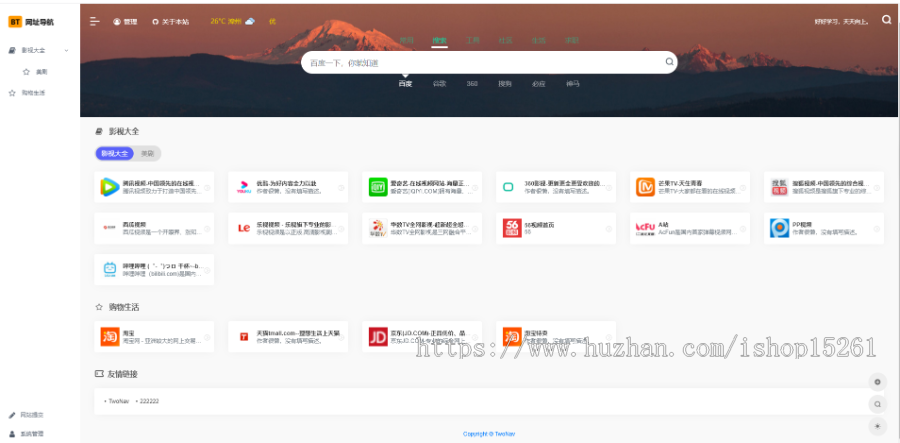Select 搜狗 as the search engine
900x443 pixels.
tap(505, 84)
